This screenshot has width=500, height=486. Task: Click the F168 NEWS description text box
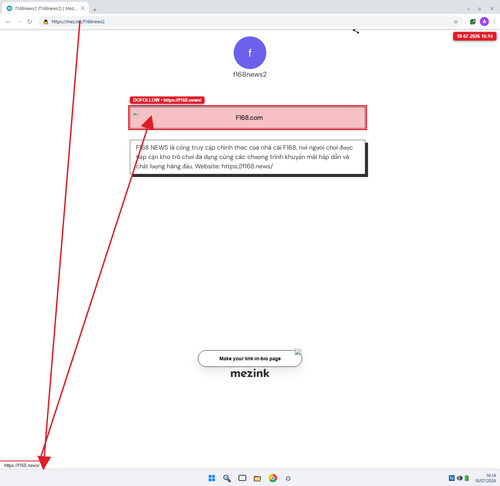(248, 157)
